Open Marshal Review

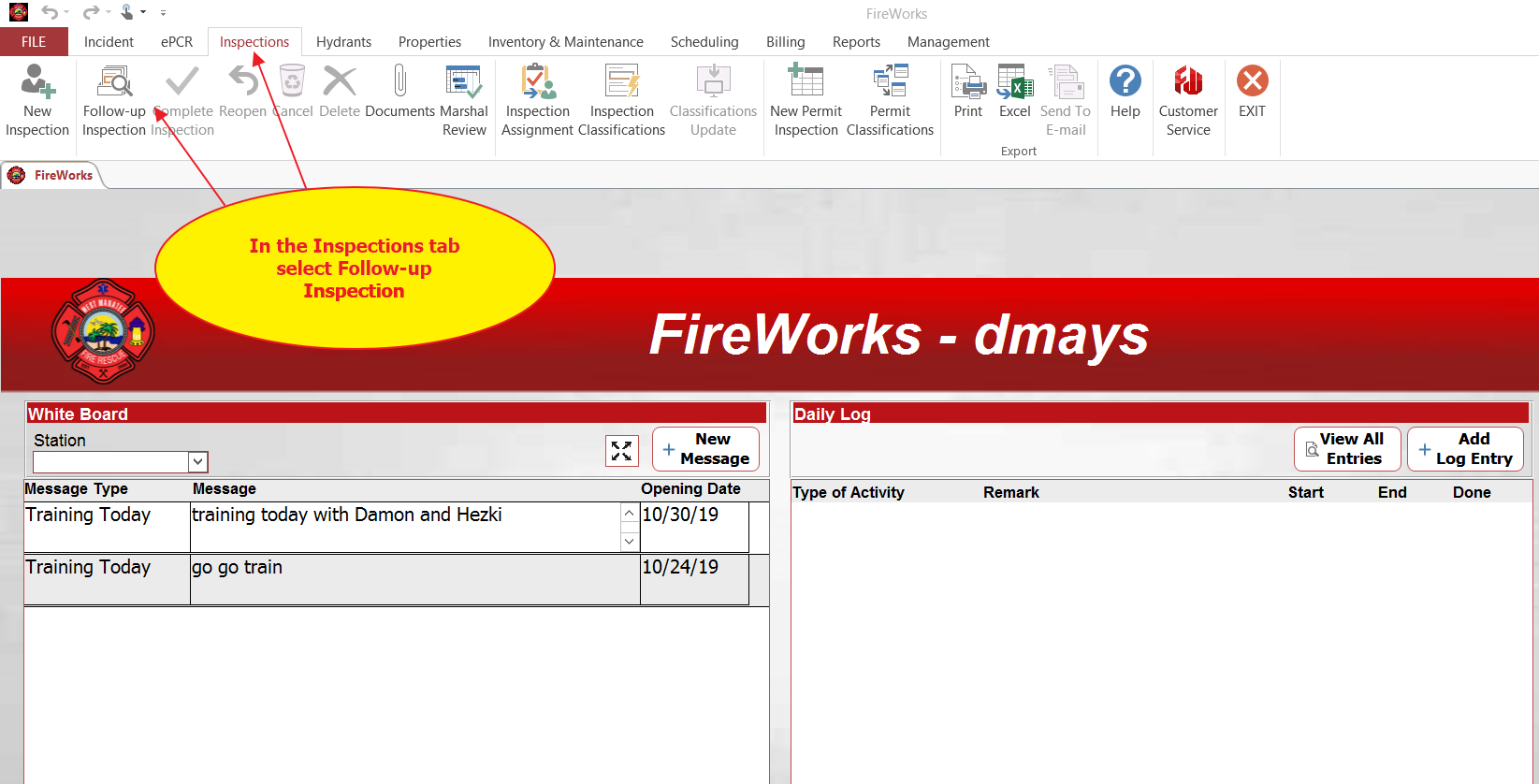(464, 100)
